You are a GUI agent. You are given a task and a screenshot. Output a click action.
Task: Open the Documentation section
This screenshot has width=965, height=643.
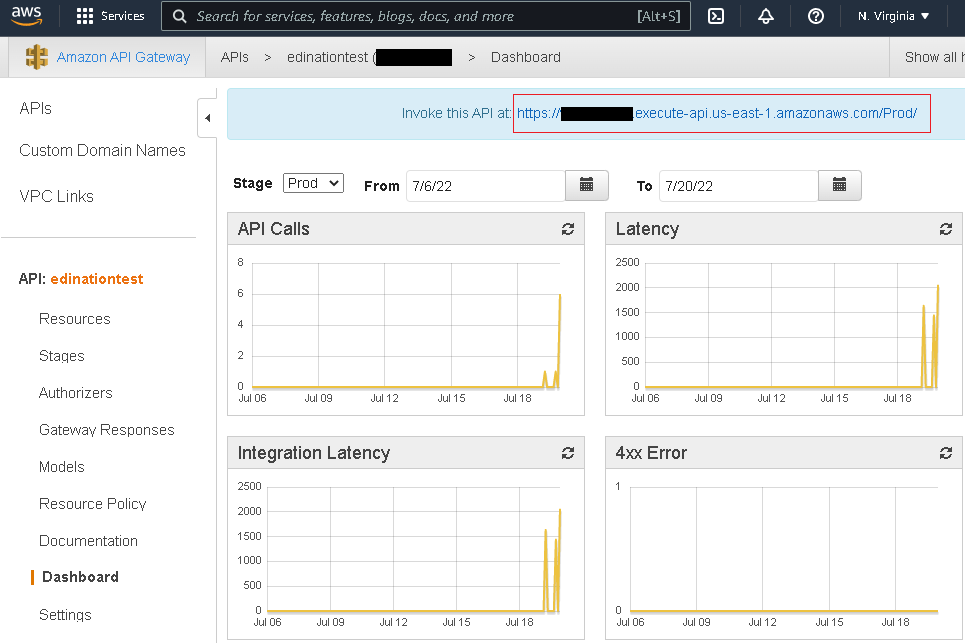(x=88, y=540)
